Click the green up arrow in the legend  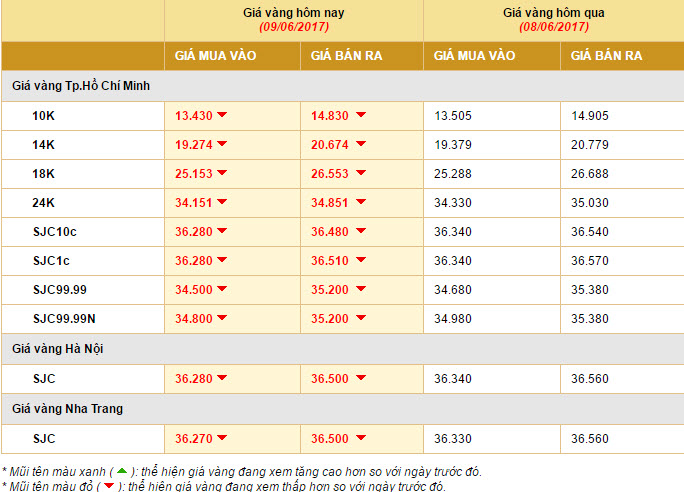[122, 471]
